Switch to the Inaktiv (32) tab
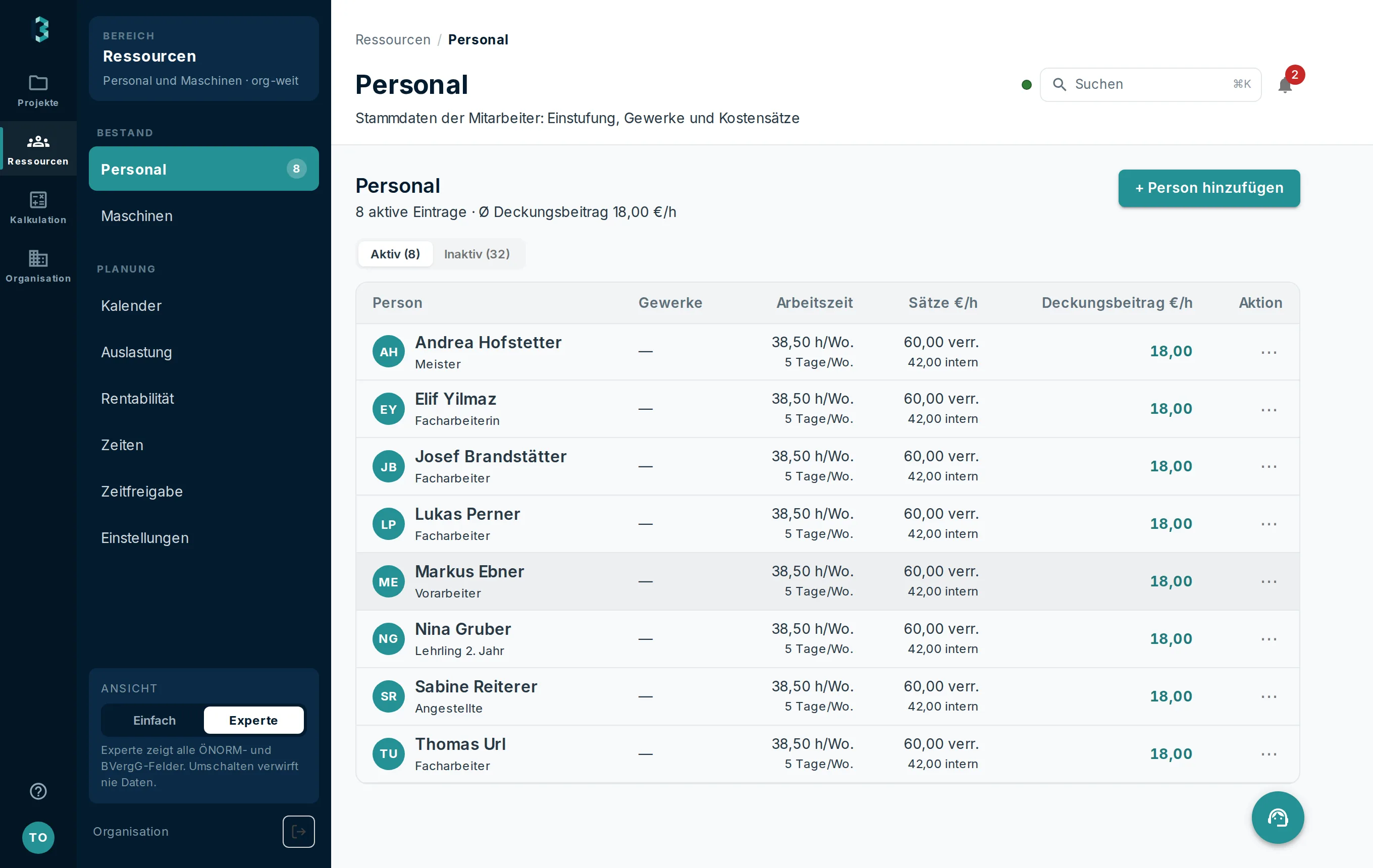The width and height of the screenshot is (1373, 868). pyautogui.click(x=477, y=254)
